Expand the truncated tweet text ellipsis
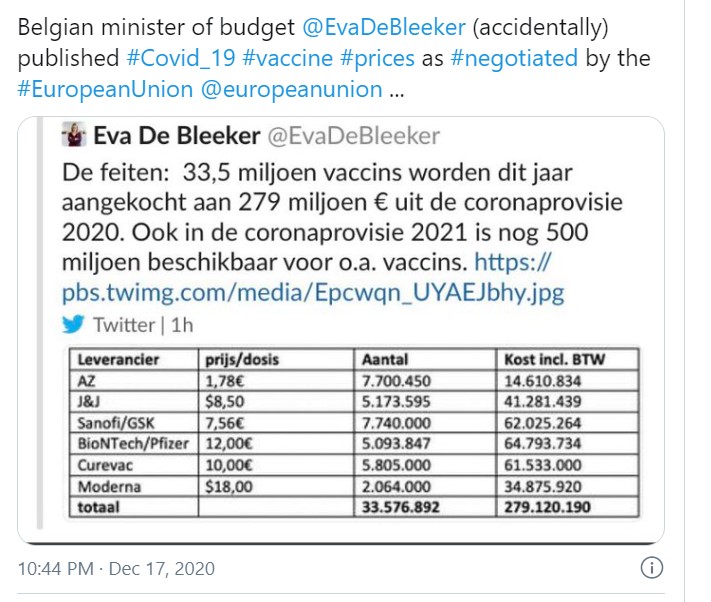 397,89
